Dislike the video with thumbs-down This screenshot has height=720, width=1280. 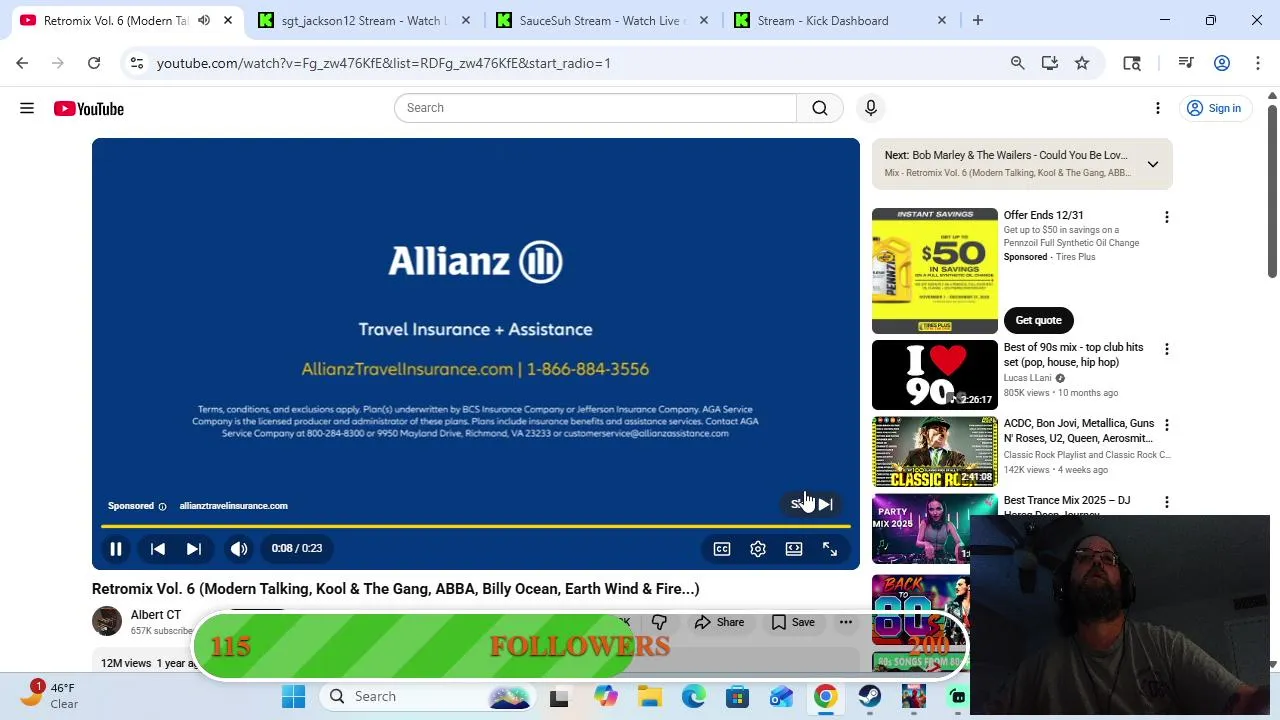coord(659,622)
